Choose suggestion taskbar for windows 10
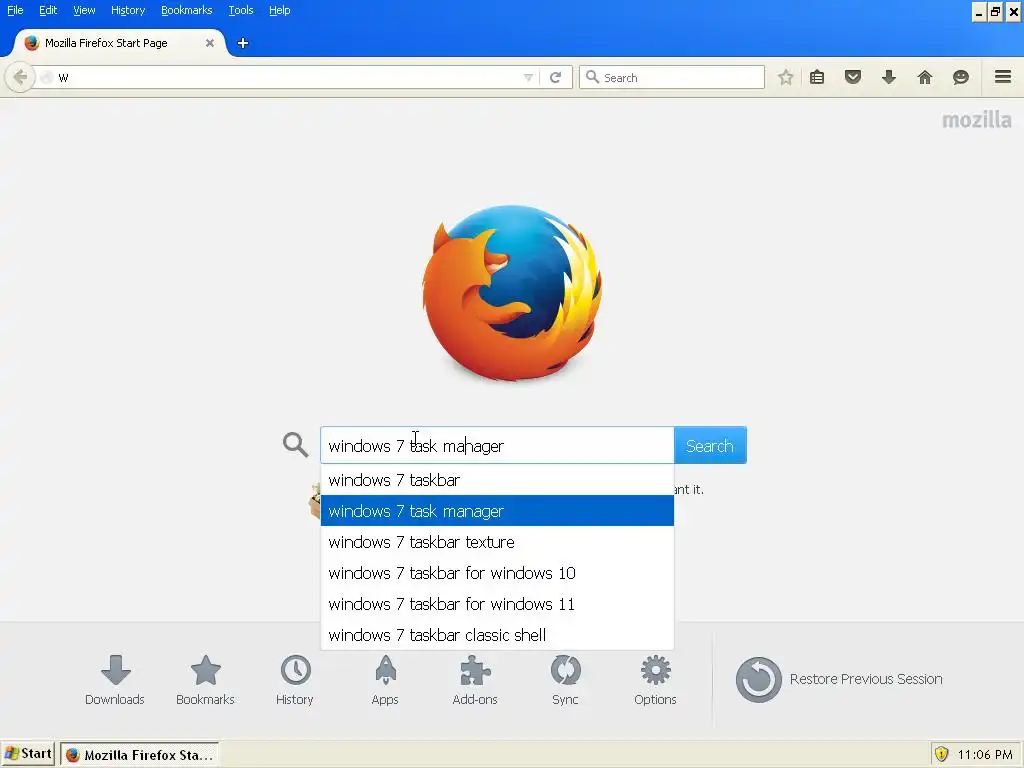1024x768 pixels. pos(497,573)
